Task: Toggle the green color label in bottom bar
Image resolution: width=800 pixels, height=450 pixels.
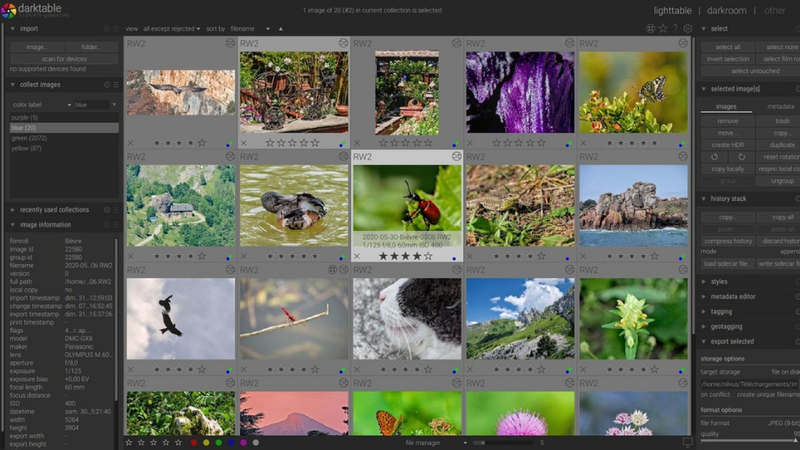Action: pyautogui.click(x=218, y=442)
